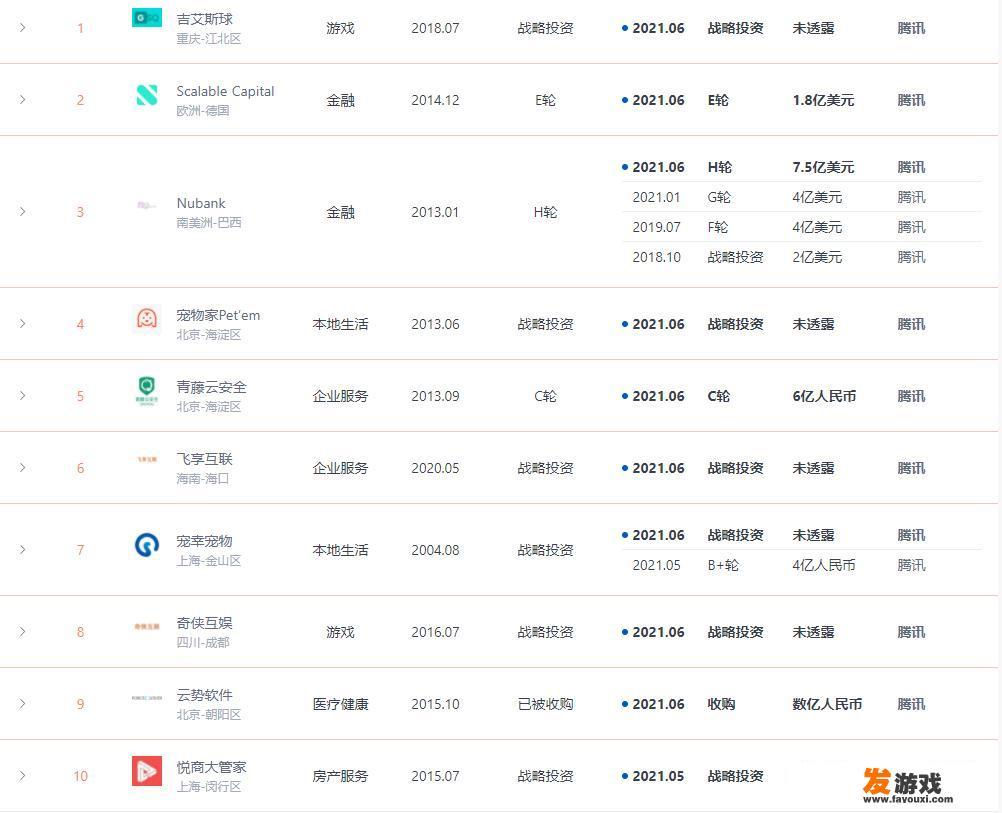
Task: Click 4亿人民币 amount in 宠幸宠物 row
Action: click(824, 566)
